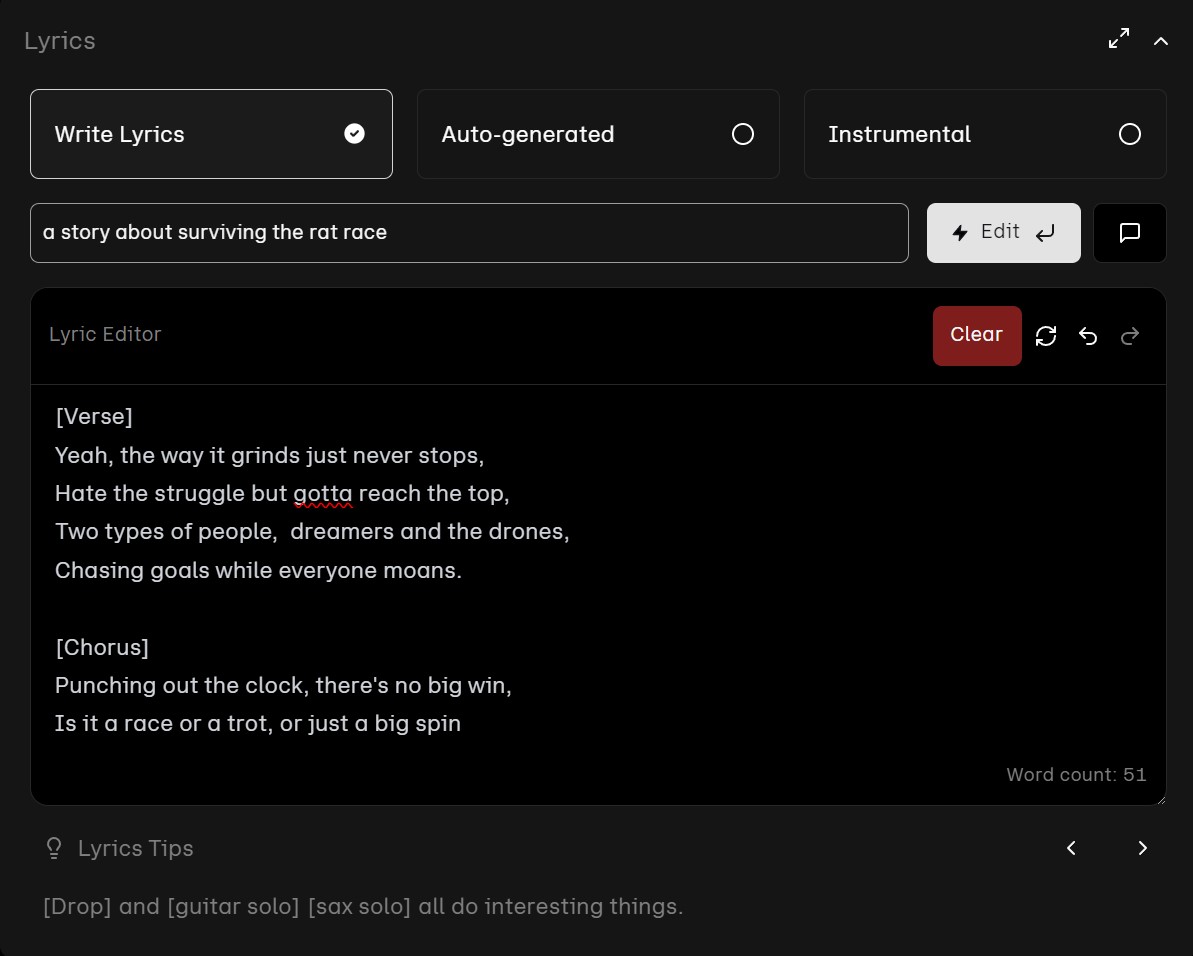Clear the lyric editor contents
Image resolution: width=1193 pixels, height=956 pixels.
[x=976, y=335]
